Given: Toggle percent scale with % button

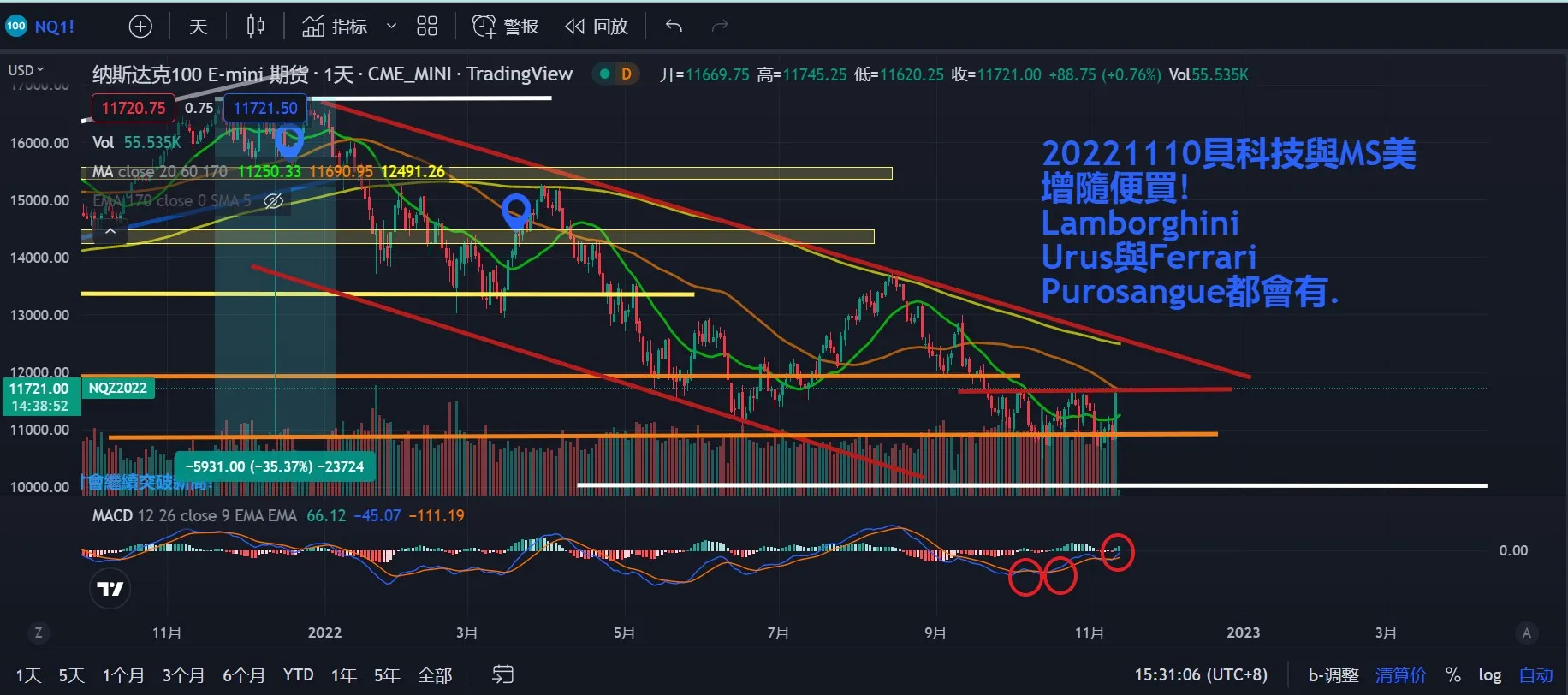Looking at the screenshot, I should [x=1452, y=675].
